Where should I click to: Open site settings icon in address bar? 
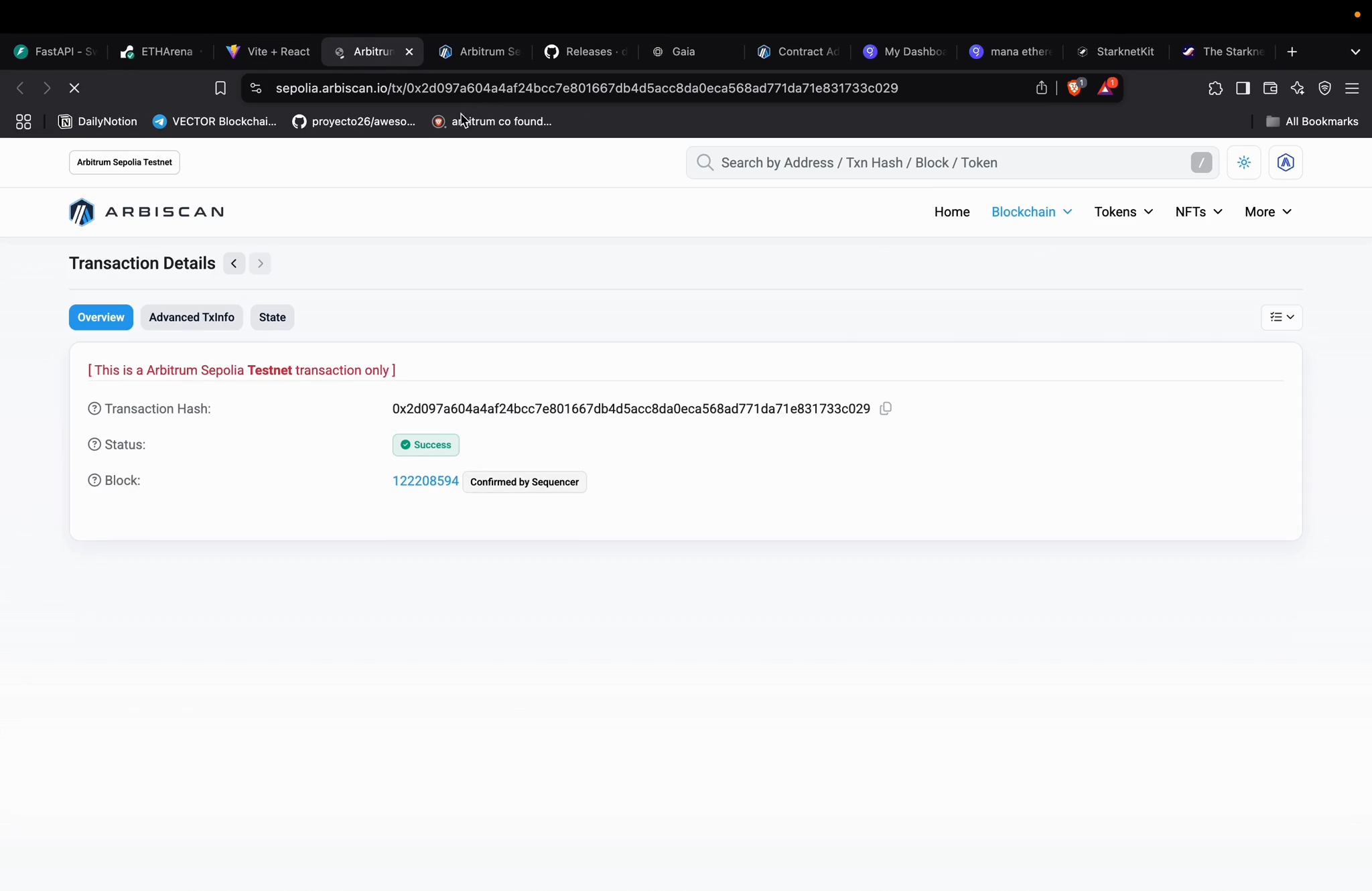(255, 88)
